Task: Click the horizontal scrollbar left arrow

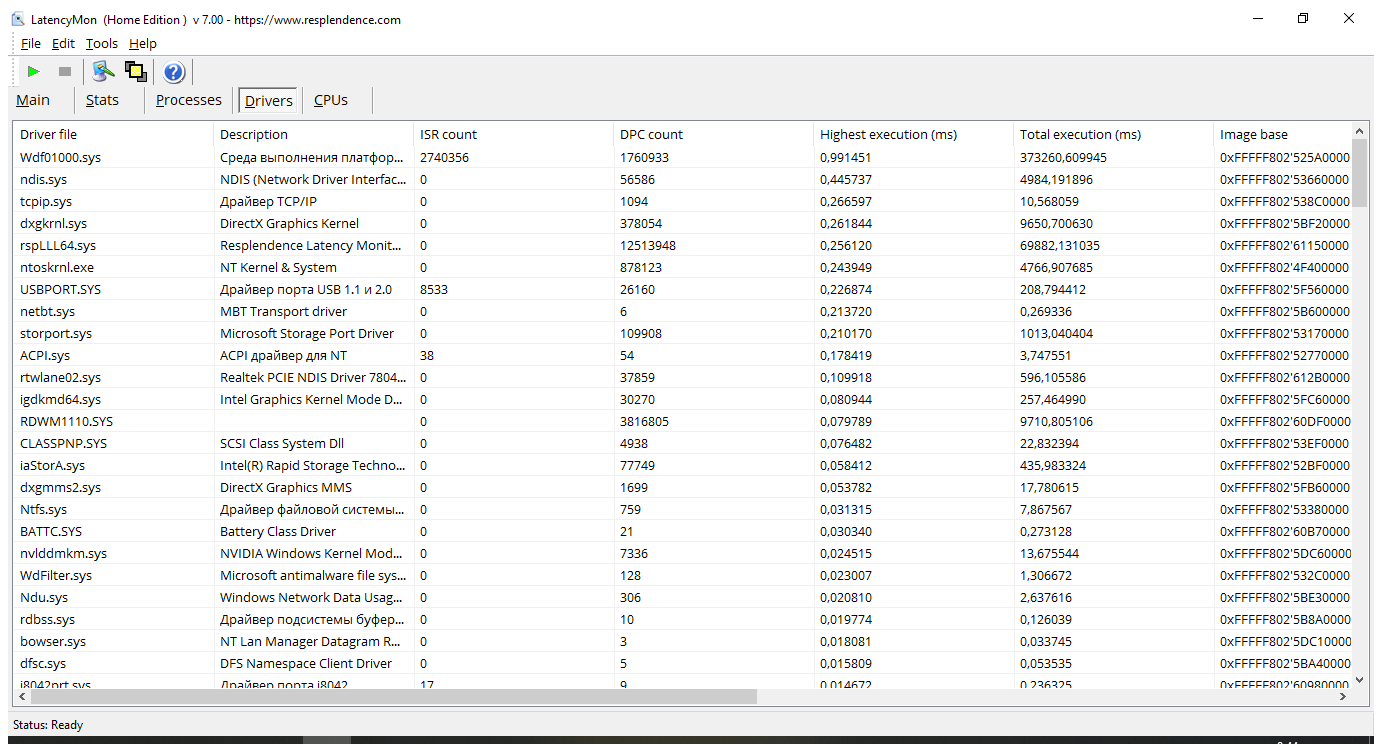Action: [21, 696]
